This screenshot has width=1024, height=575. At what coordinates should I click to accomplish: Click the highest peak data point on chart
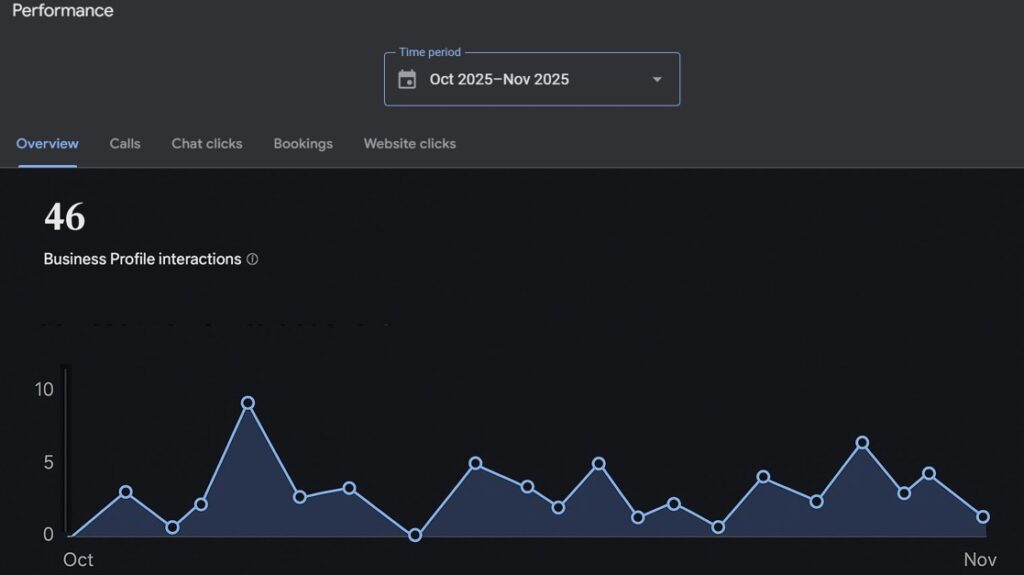click(x=248, y=403)
